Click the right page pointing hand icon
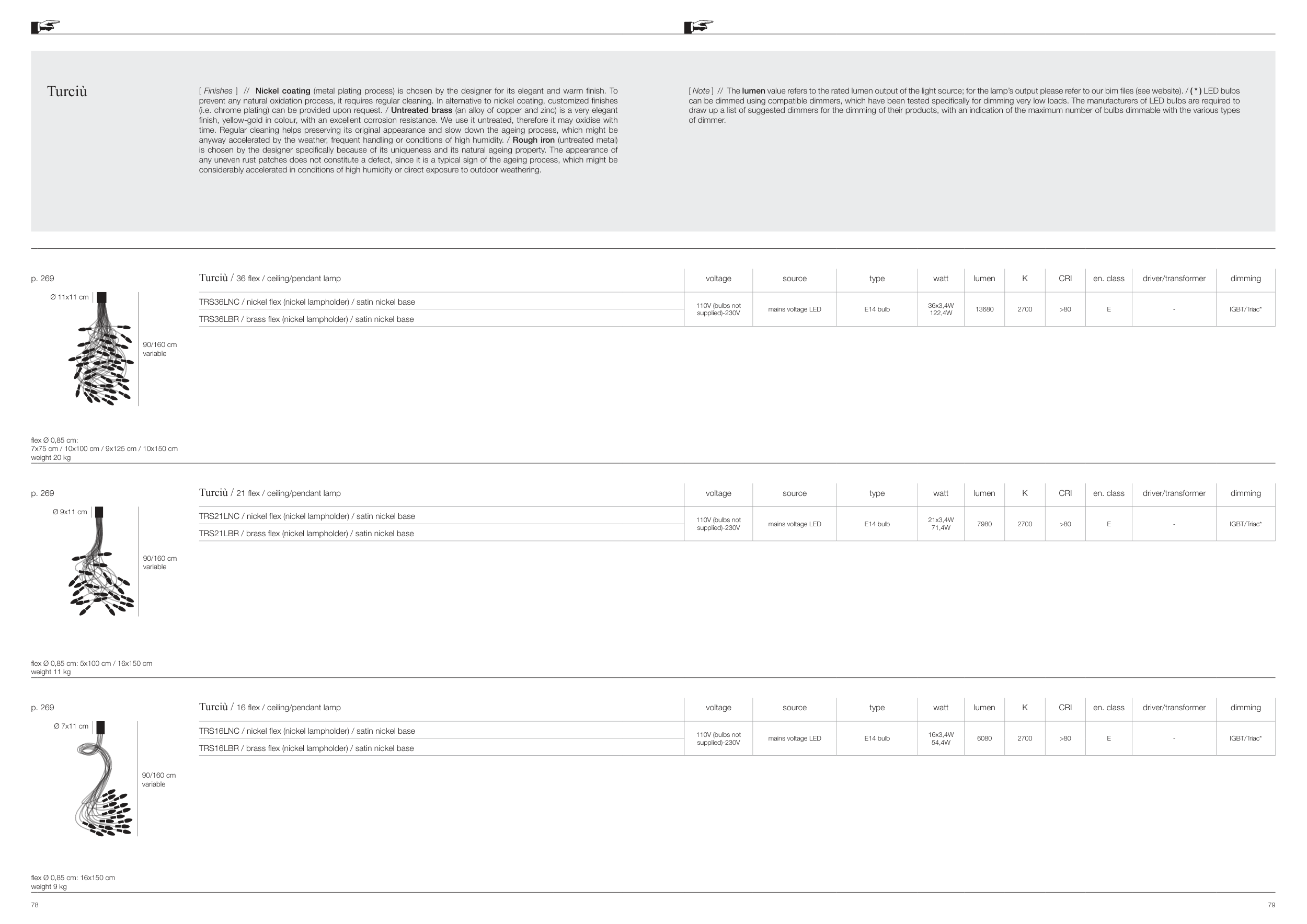This screenshot has height=924, width=1307. [x=698, y=26]
